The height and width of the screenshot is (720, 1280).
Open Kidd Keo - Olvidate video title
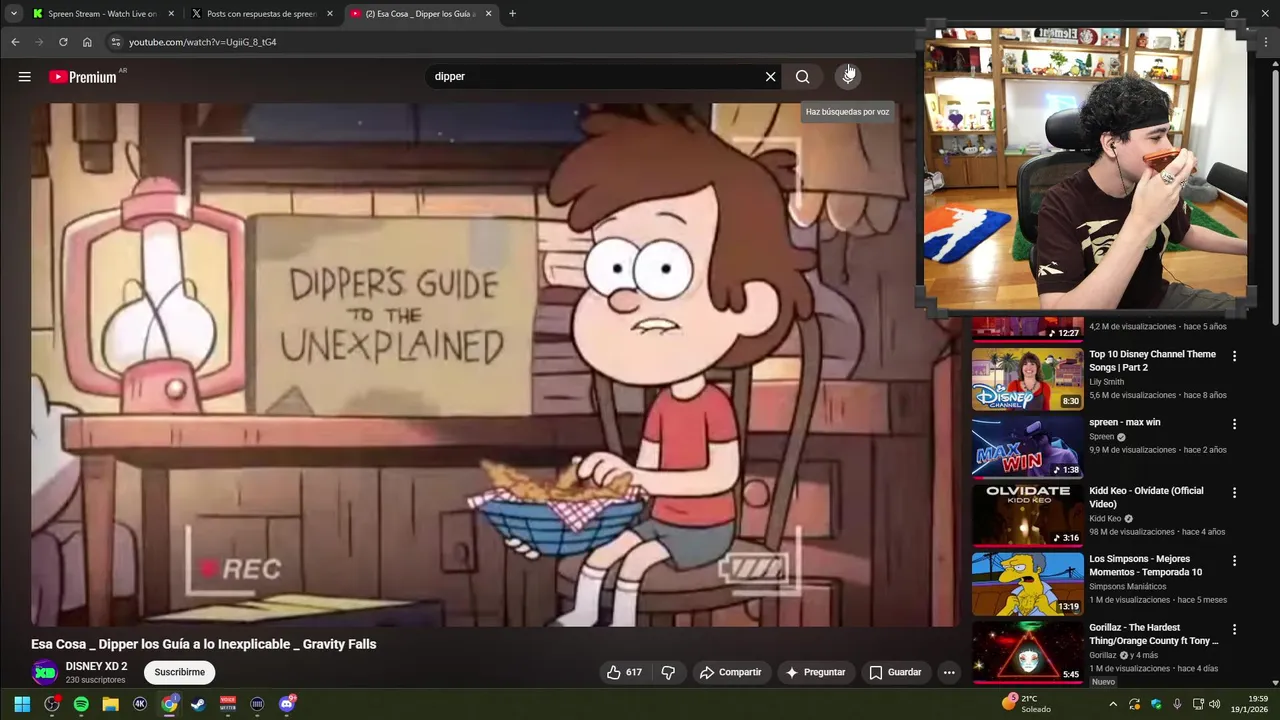(1146, 497)
